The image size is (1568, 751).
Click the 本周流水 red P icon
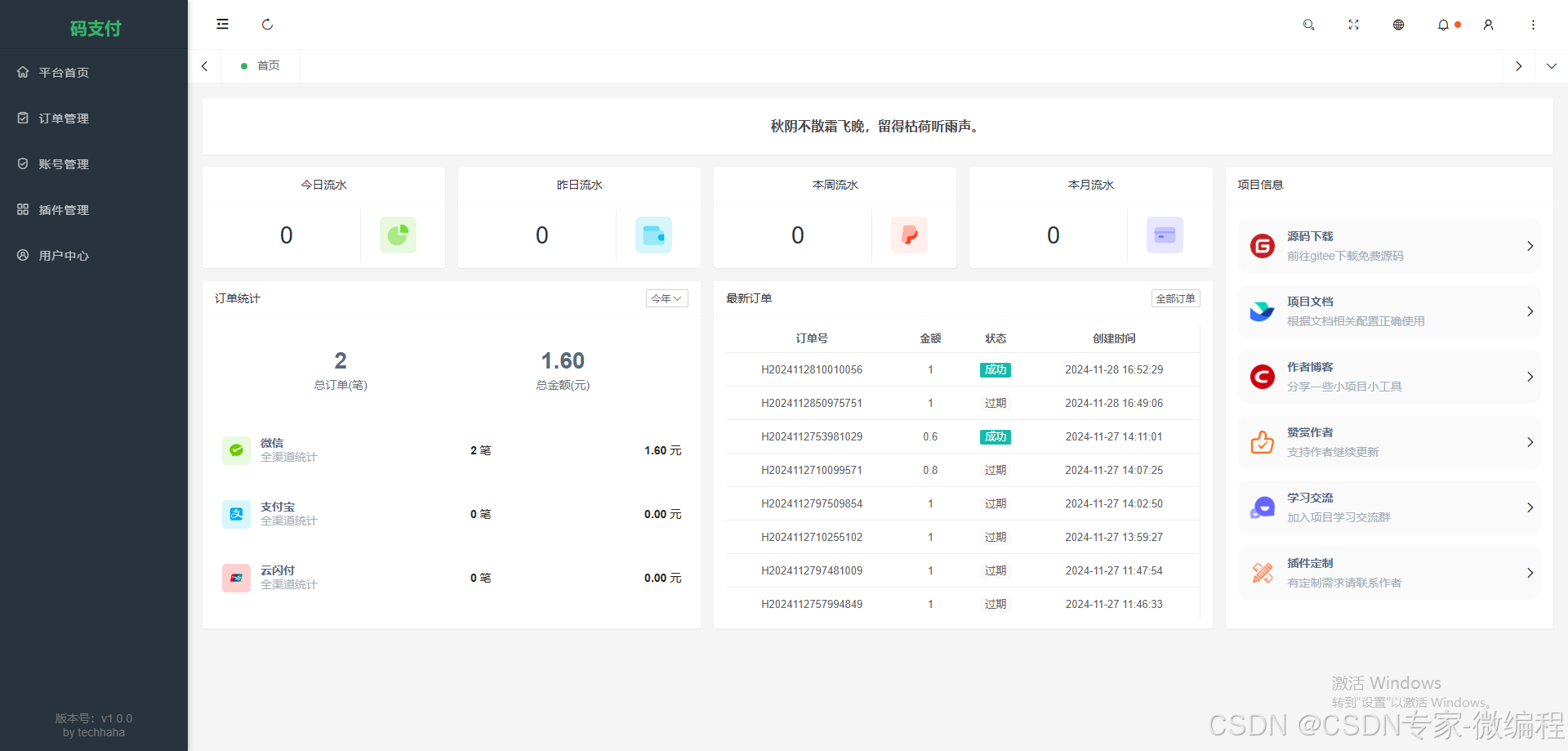(909, 235)
